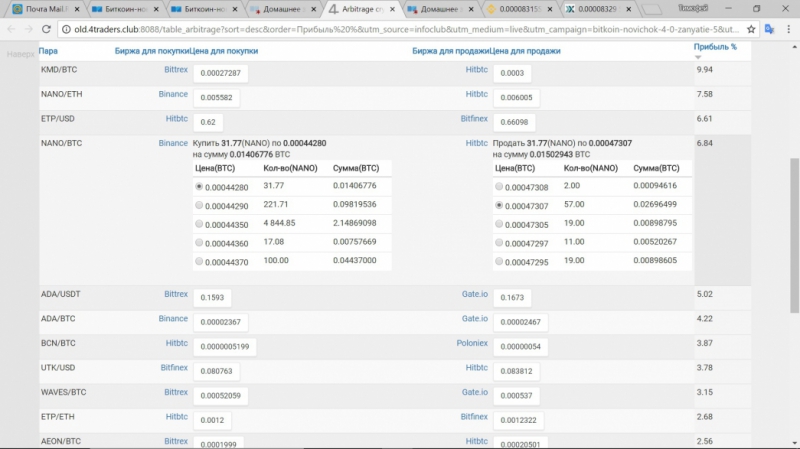The height and width of the screenshot is (449, 800).
Task: Expand ETP/USD sell price 0.66098
Action: 514,122
